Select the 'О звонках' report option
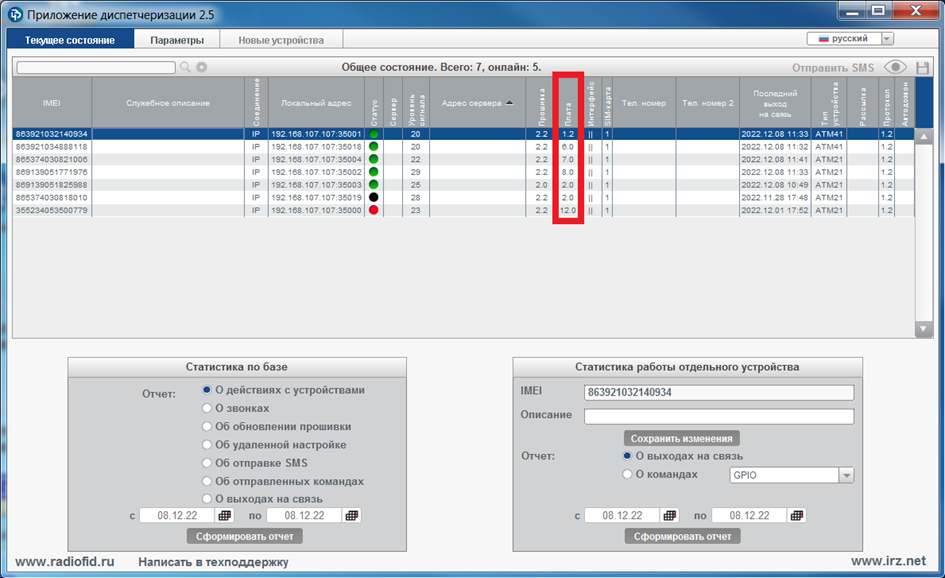The height and width of the screenshot is (578, 945). point(207,408)
